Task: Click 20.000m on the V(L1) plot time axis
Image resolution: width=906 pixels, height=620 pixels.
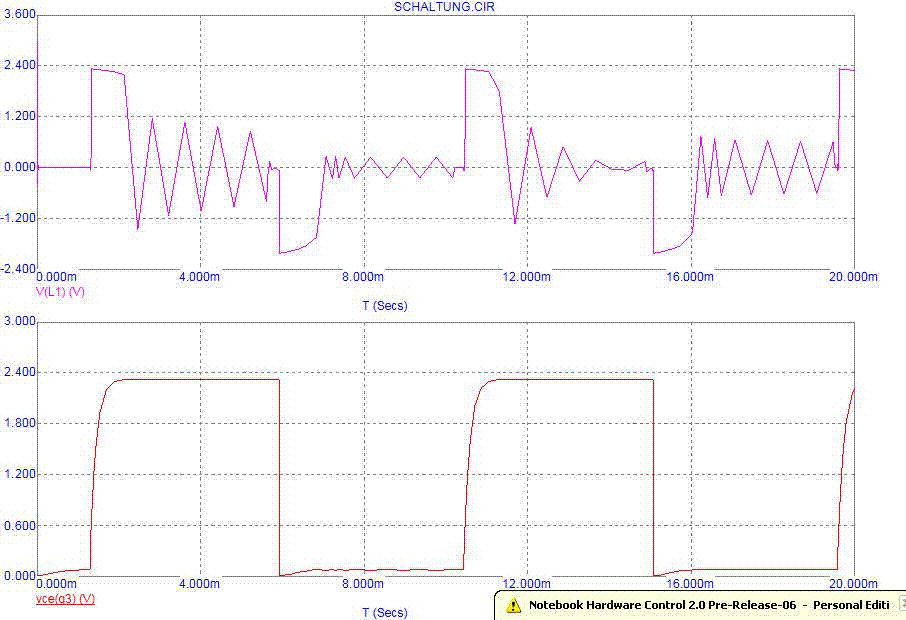Action: click(x=853, y=277)
